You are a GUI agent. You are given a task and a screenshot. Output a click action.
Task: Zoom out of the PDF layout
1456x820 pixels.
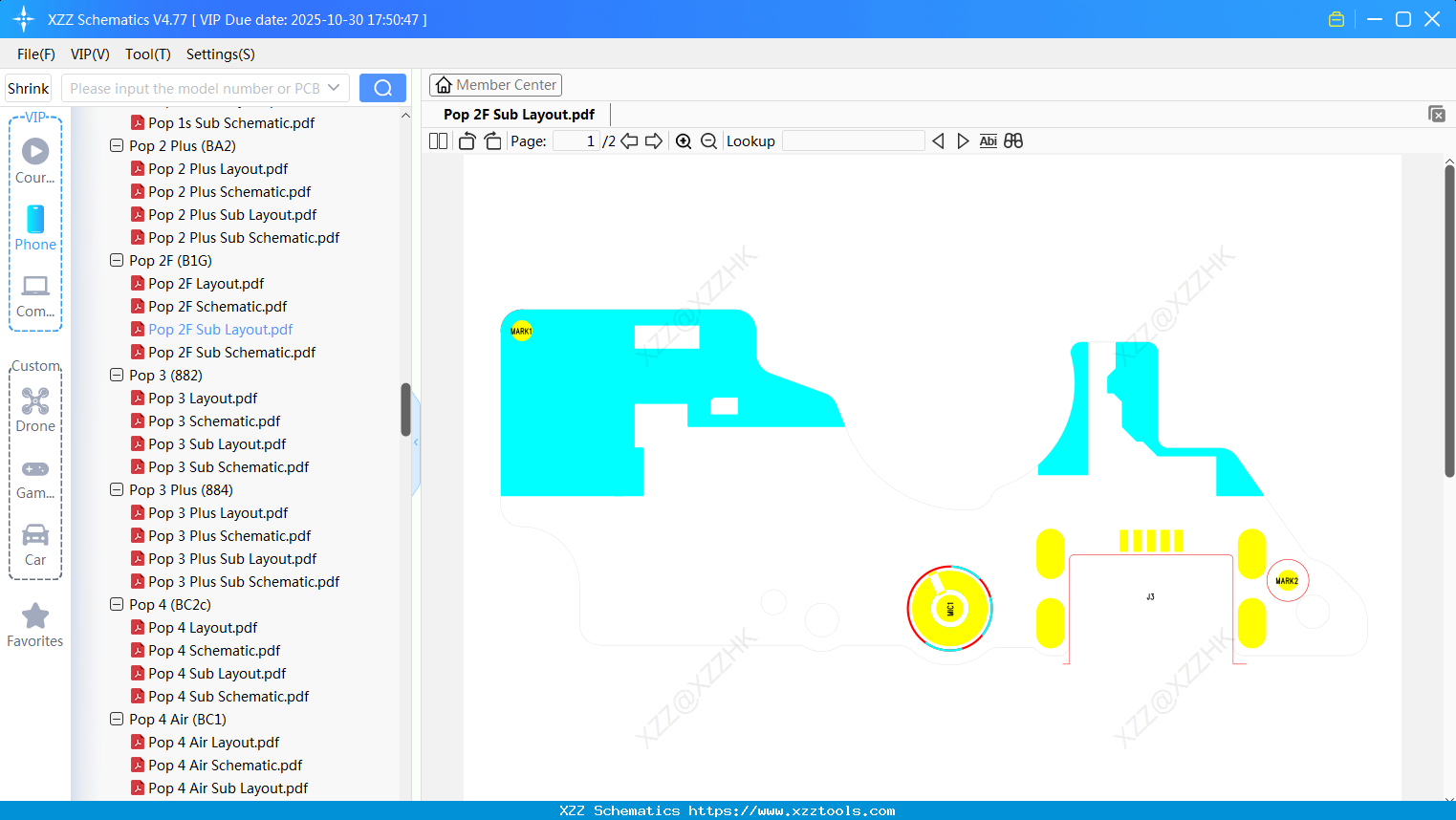(708, 140)
